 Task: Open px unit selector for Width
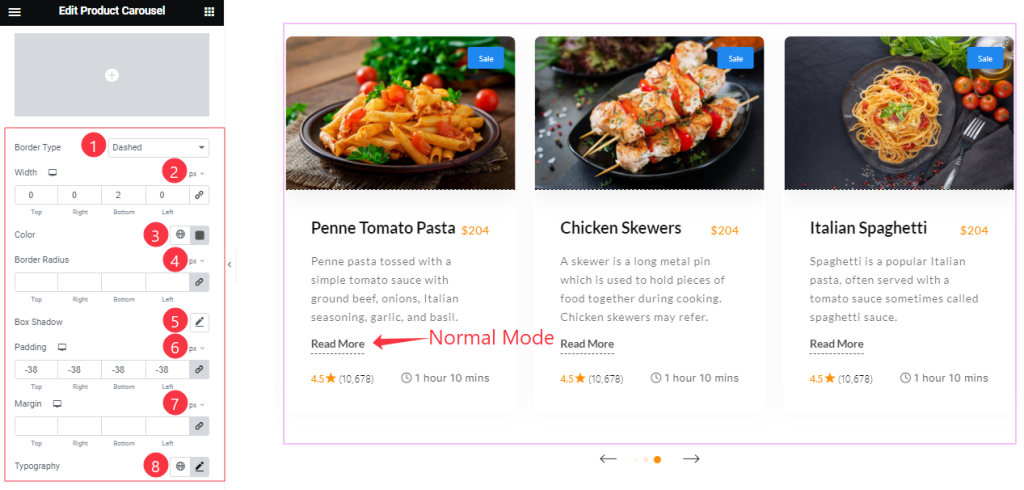(x=197, y=174)
